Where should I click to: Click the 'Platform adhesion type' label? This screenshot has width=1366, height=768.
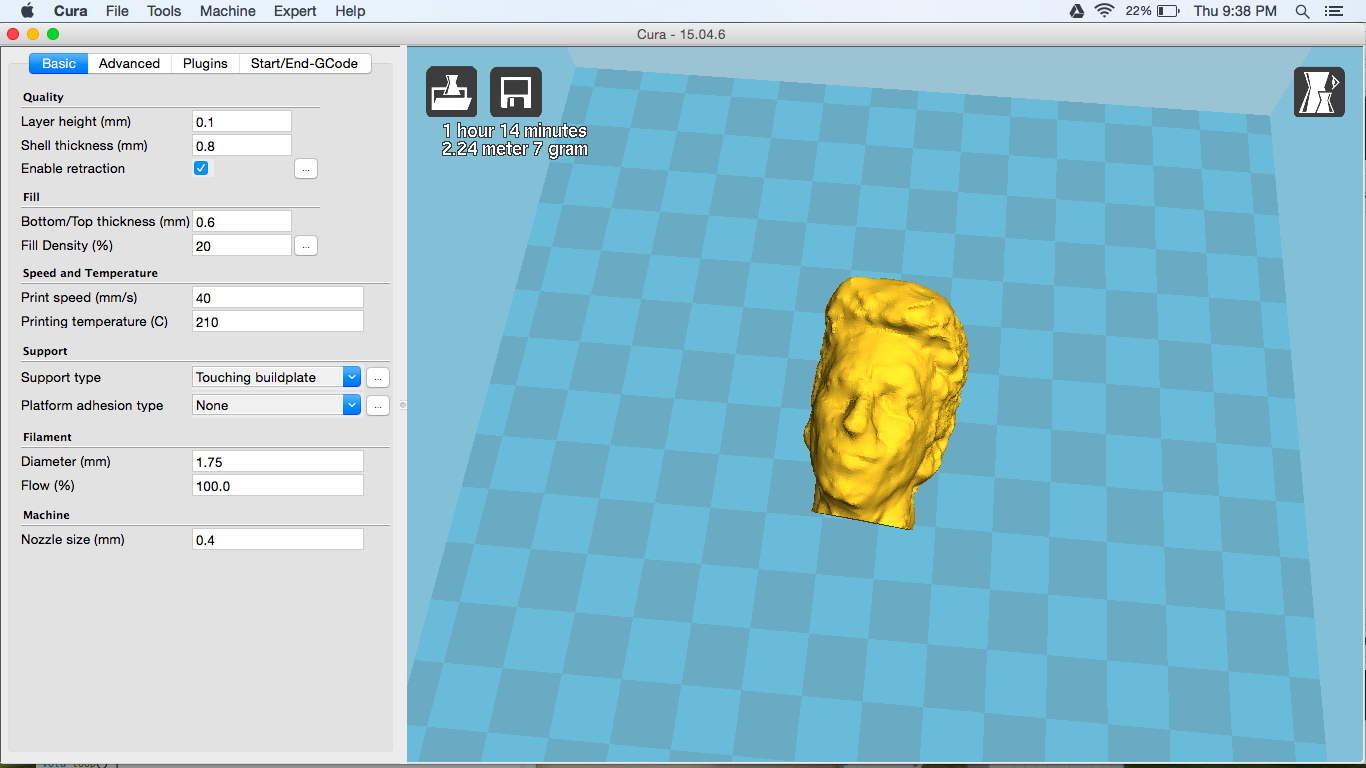[92, 405]
